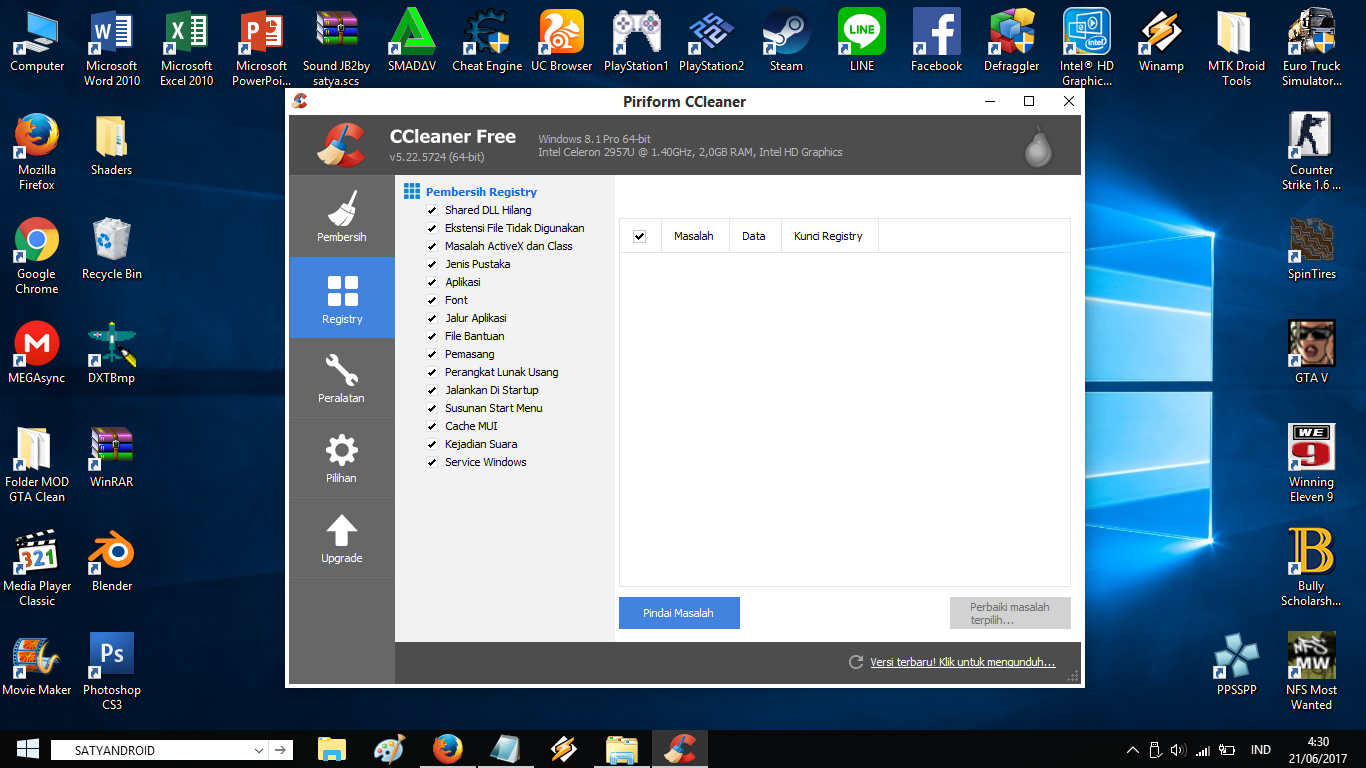Select the PPSSPP desktop icon
Viewport: 1366px width, 768px height.
click(1237, 666)
